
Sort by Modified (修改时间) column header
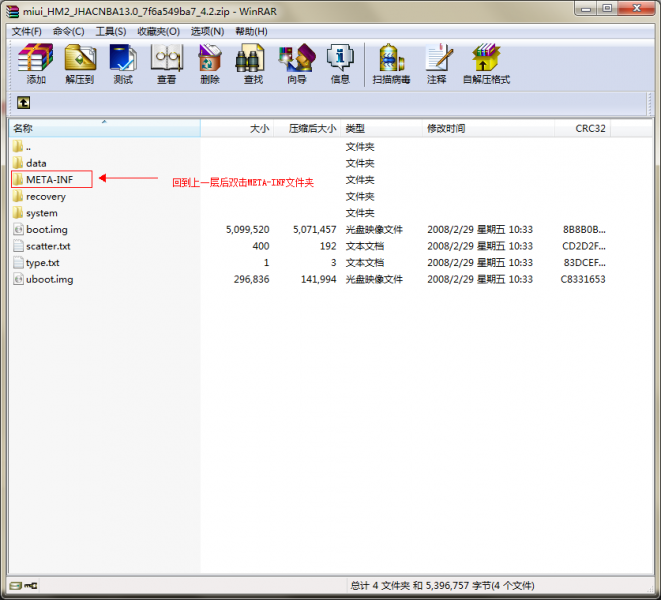[x=488, y=128]
